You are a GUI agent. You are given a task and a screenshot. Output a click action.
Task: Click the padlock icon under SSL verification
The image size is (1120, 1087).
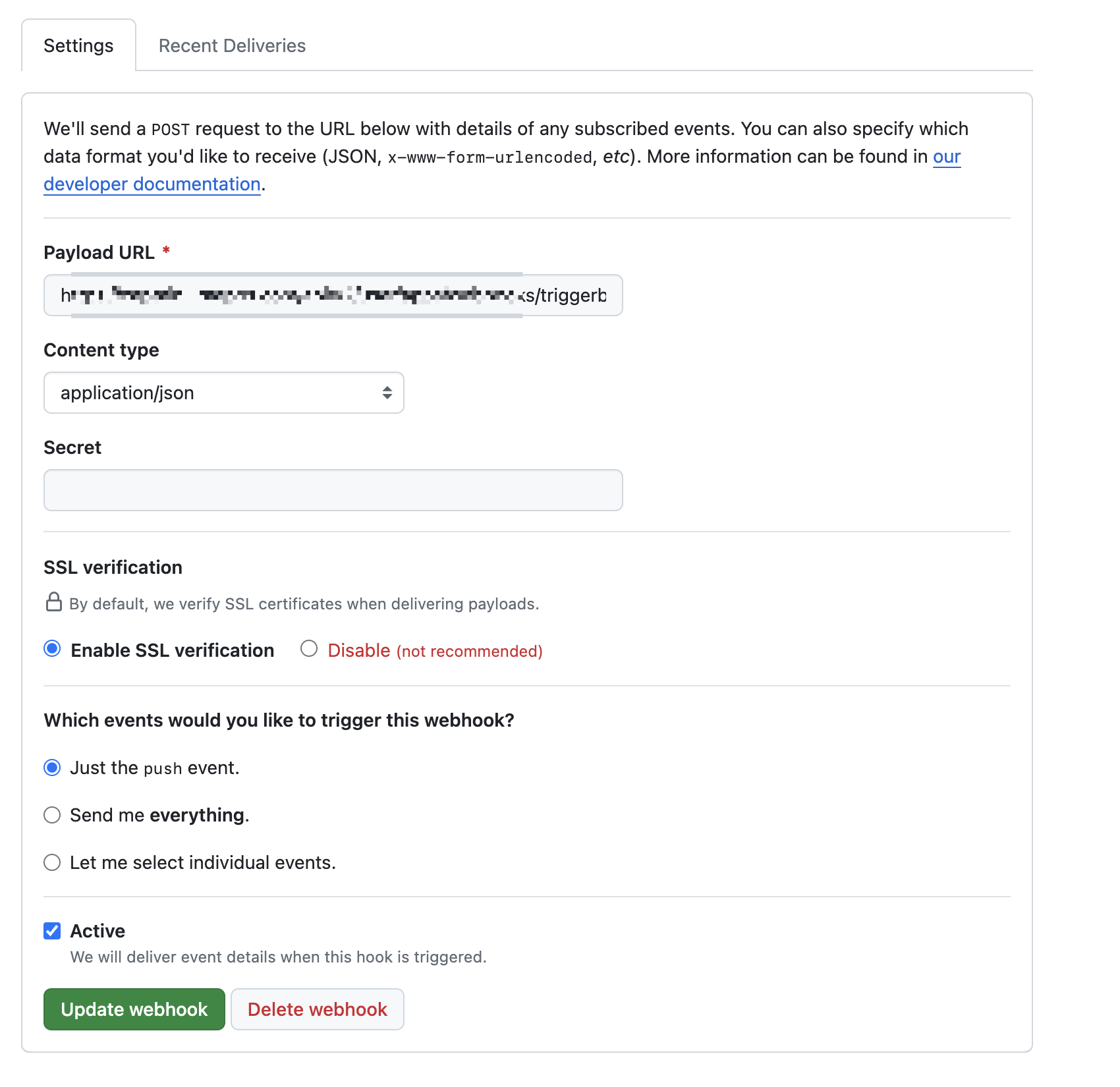(54, 602)
